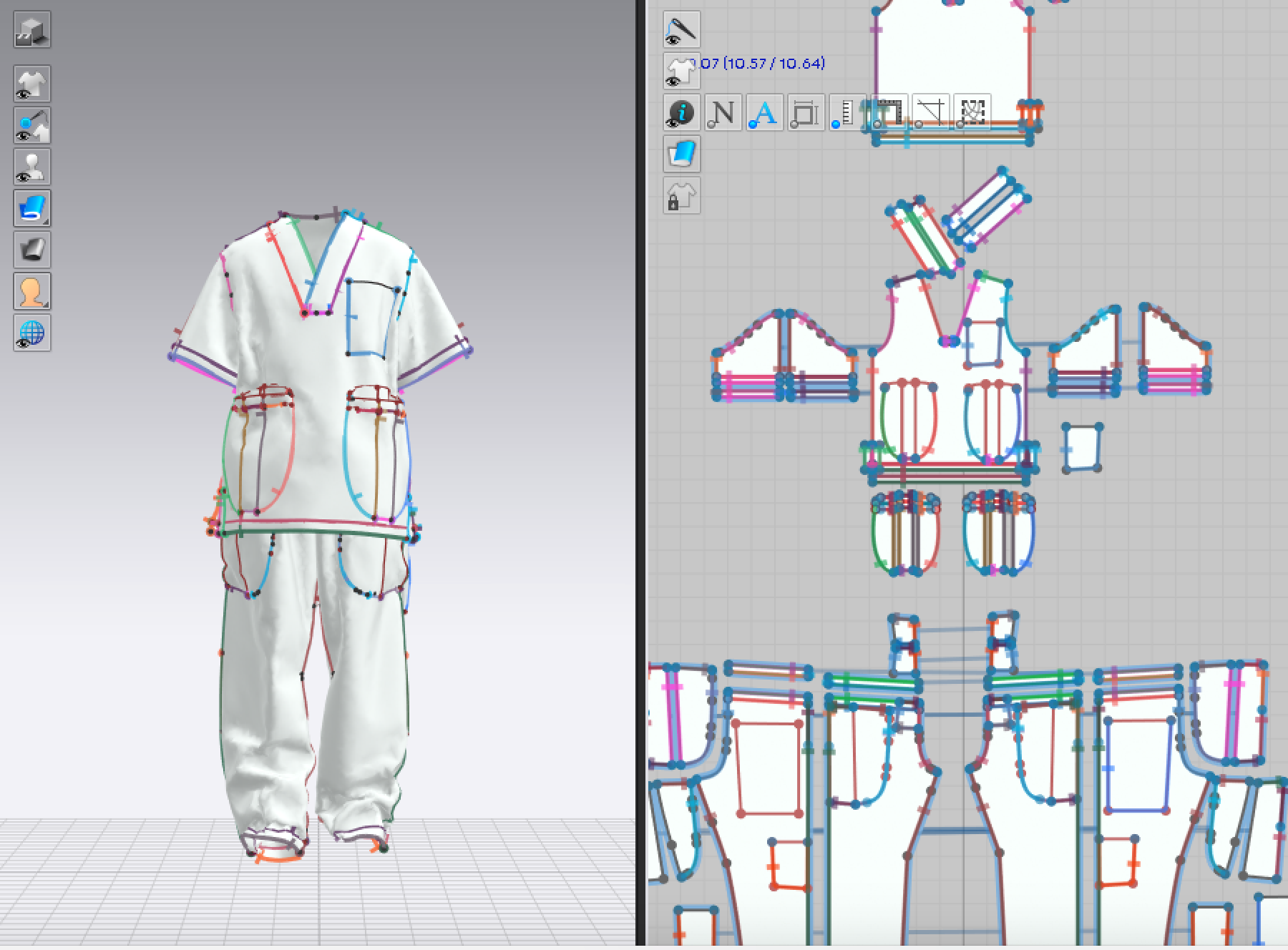Screen dimensions: 1288x950
Task: Select the gray monochrome fabric surface icon
Action: click(32, 250)
